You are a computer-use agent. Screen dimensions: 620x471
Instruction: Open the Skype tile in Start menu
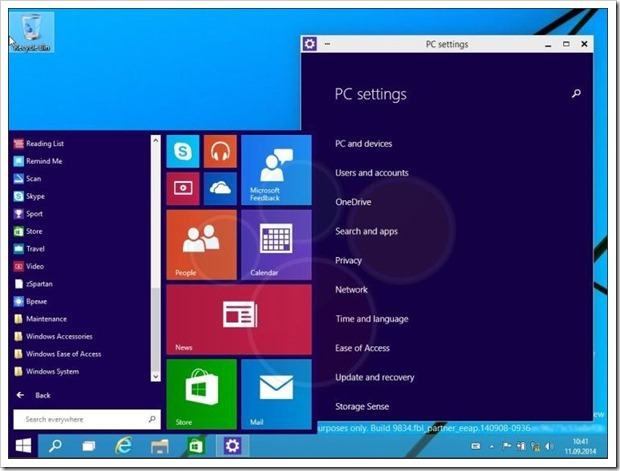(x=183, y=152)
